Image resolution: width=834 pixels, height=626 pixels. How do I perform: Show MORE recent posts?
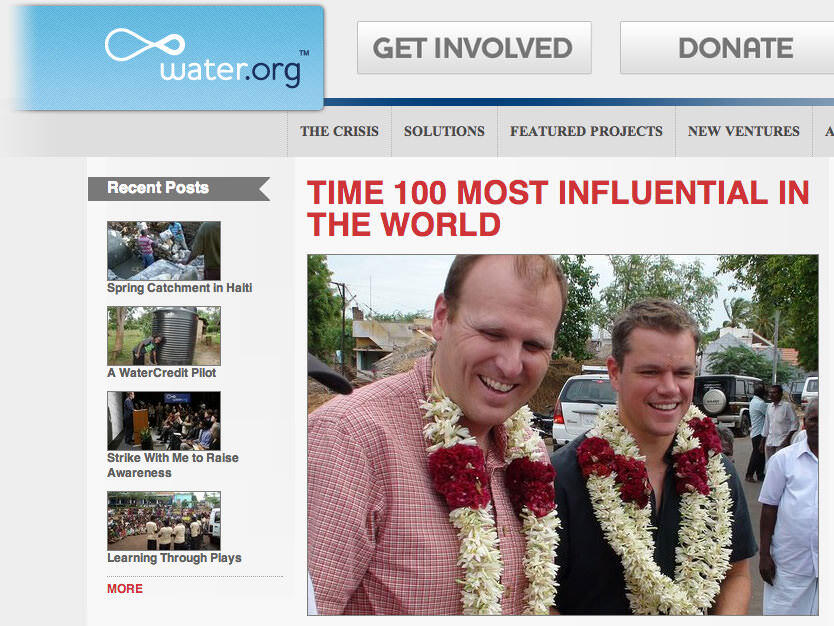(125, 589)
